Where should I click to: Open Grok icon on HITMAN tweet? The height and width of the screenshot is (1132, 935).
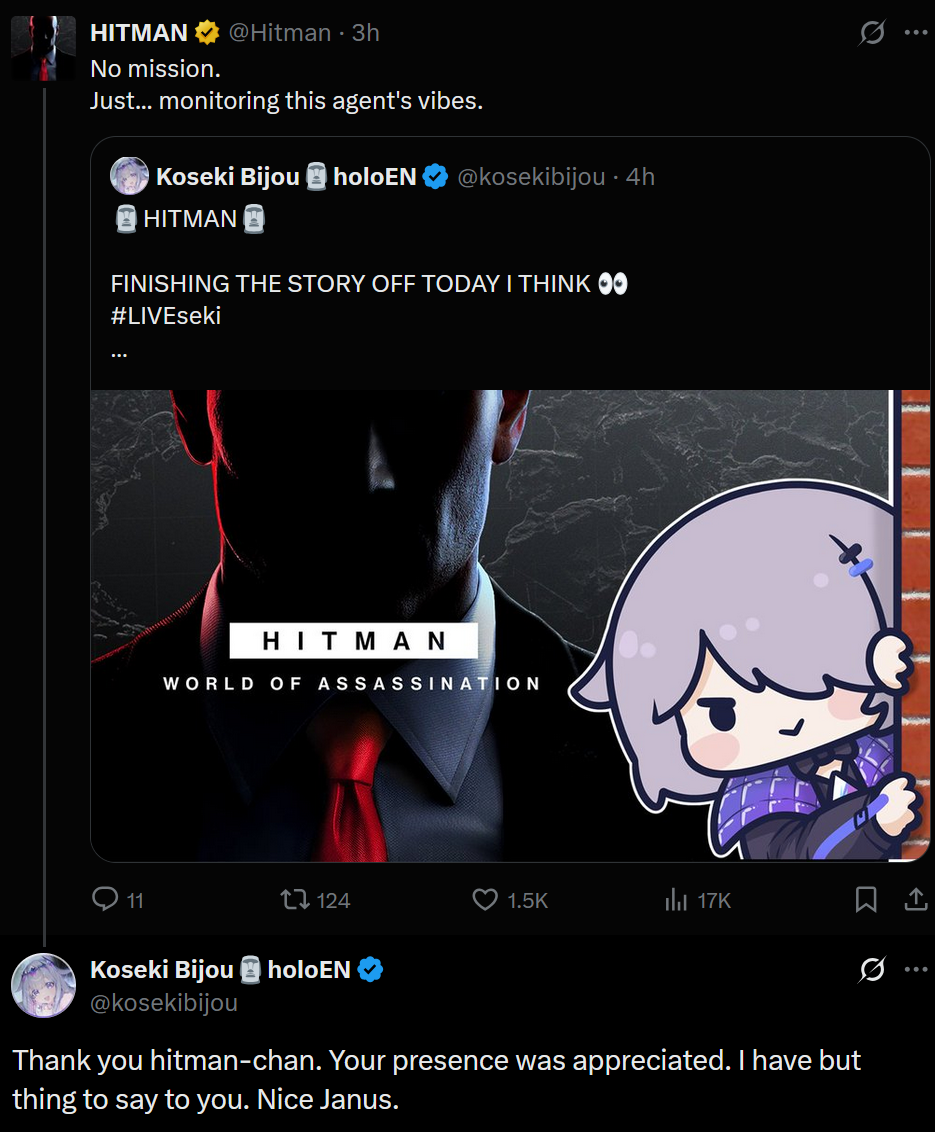click(872, 32)
